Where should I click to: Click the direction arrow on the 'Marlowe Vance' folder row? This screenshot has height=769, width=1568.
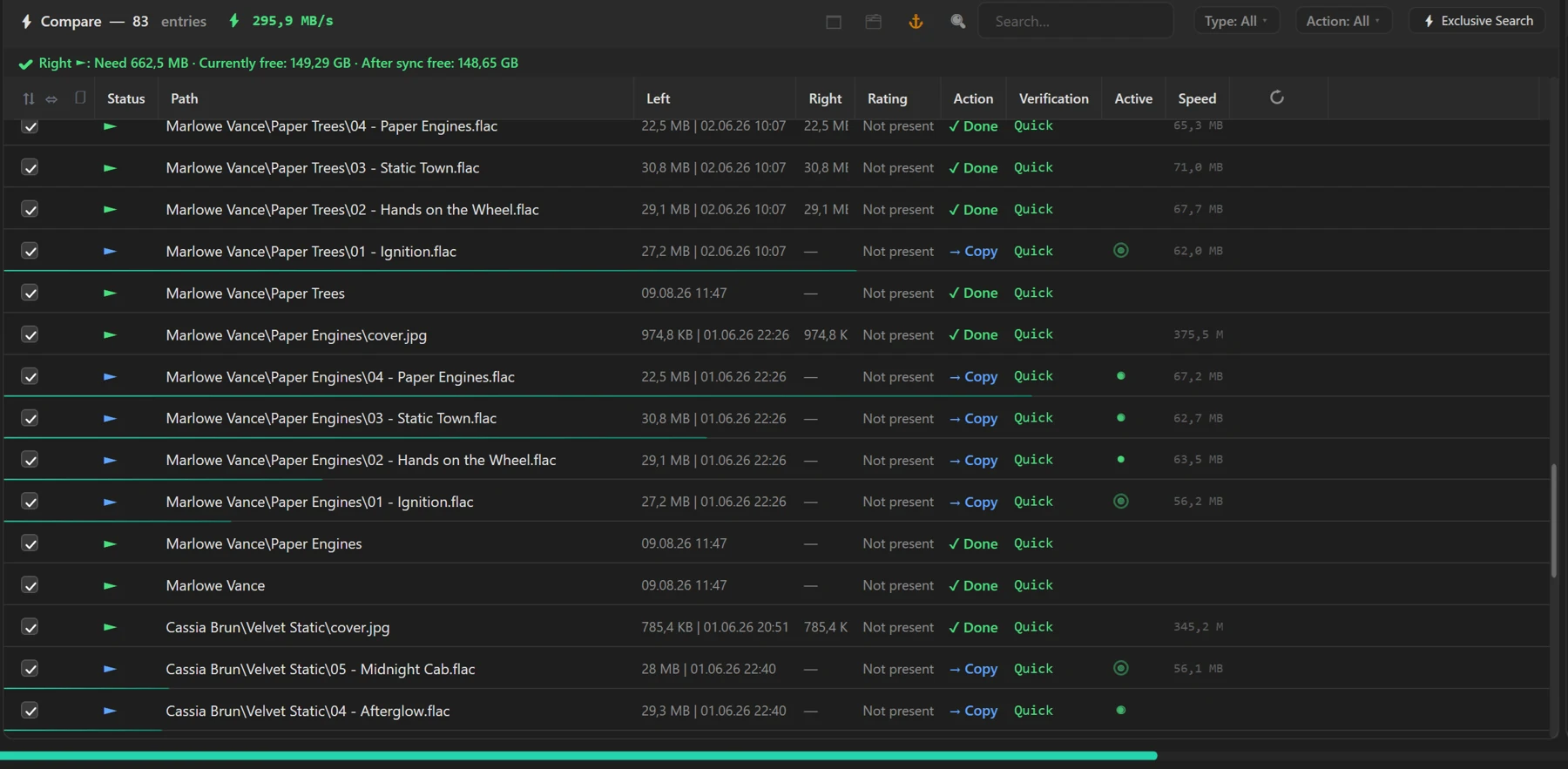pyautogui.click(x=110, y=586)
